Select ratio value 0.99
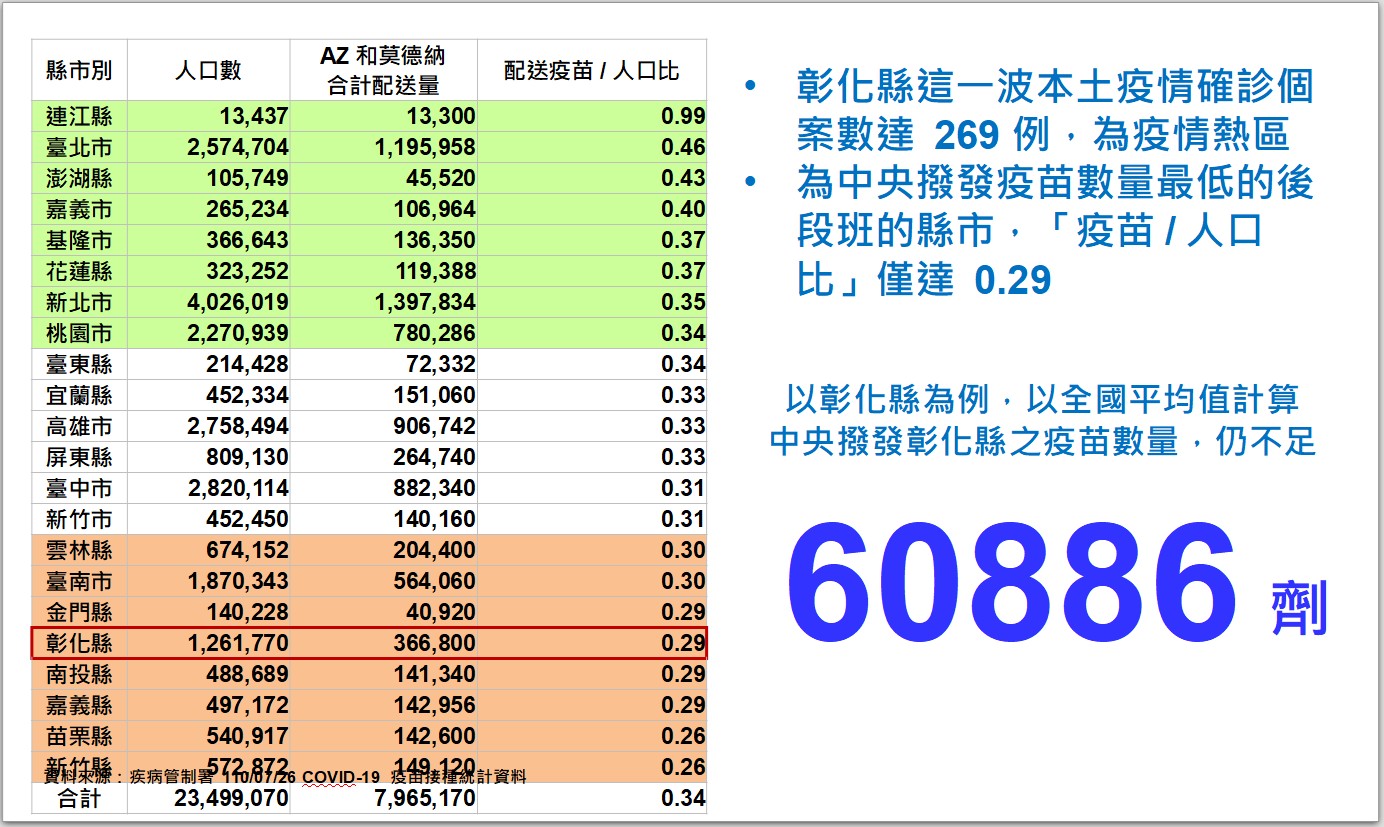Viewport: 1384px width, 827px height. click(683, 117)
